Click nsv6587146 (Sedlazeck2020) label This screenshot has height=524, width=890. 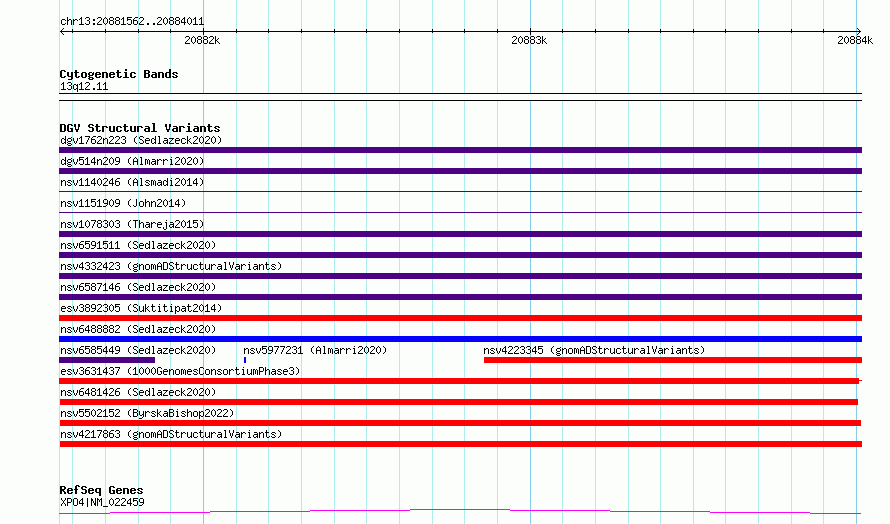coord(138,287)
